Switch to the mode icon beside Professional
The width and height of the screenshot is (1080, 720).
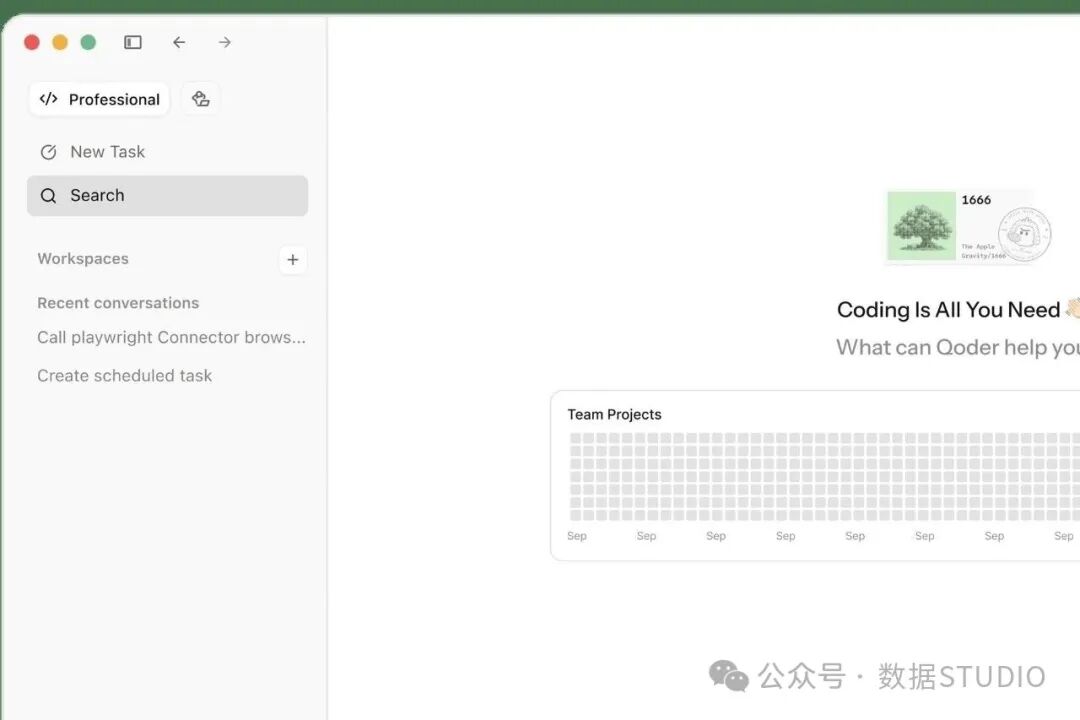click(200, 99)
